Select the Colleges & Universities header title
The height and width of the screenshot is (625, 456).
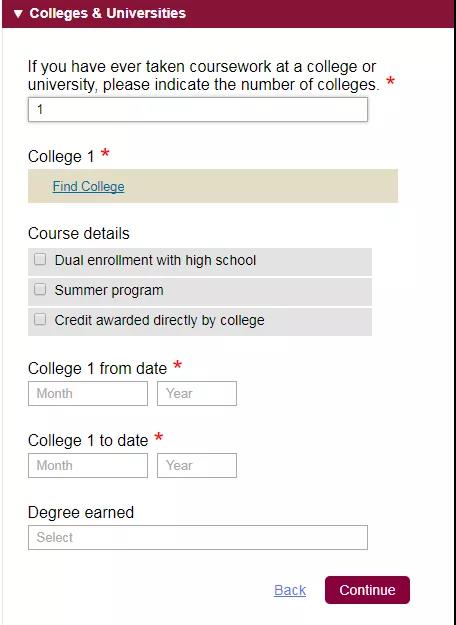(x=108, y=13)
